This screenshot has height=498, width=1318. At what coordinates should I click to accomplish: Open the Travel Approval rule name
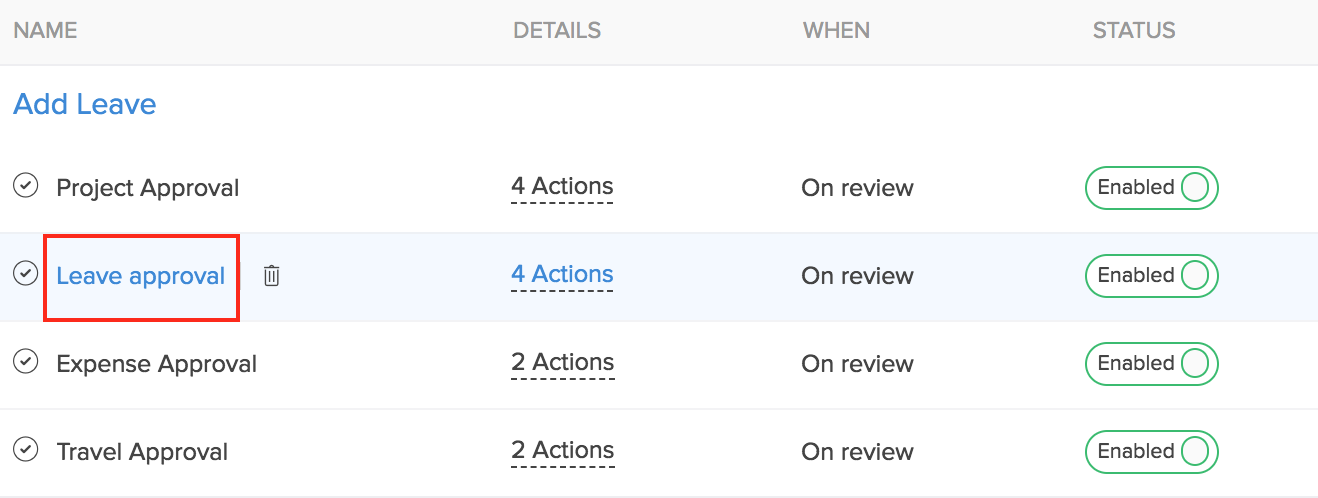point(142,452)
